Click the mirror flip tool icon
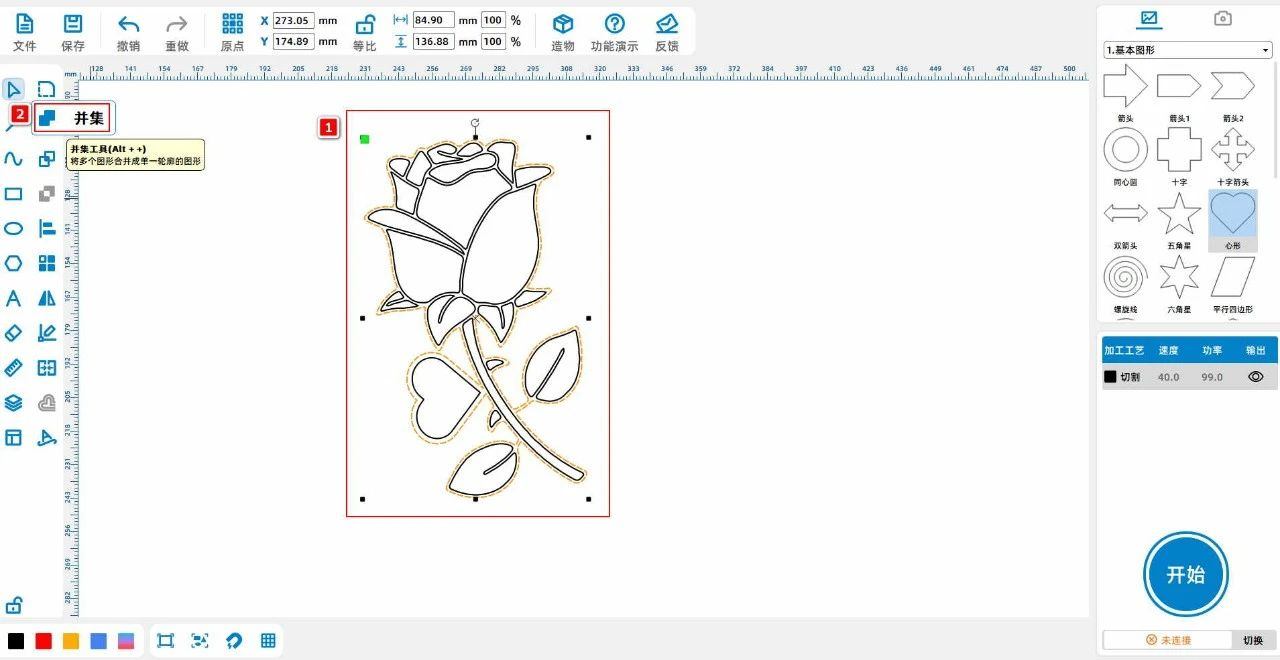The image size is (1280, 660). (x=47, y=298)
